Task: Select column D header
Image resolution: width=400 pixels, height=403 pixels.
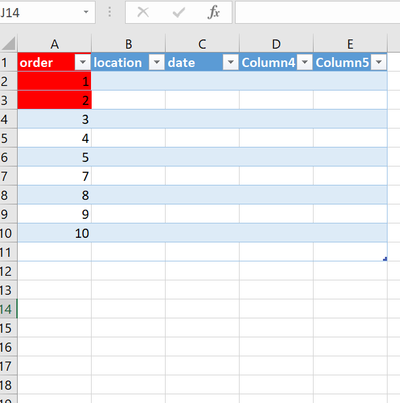Action: click(277, 44)
